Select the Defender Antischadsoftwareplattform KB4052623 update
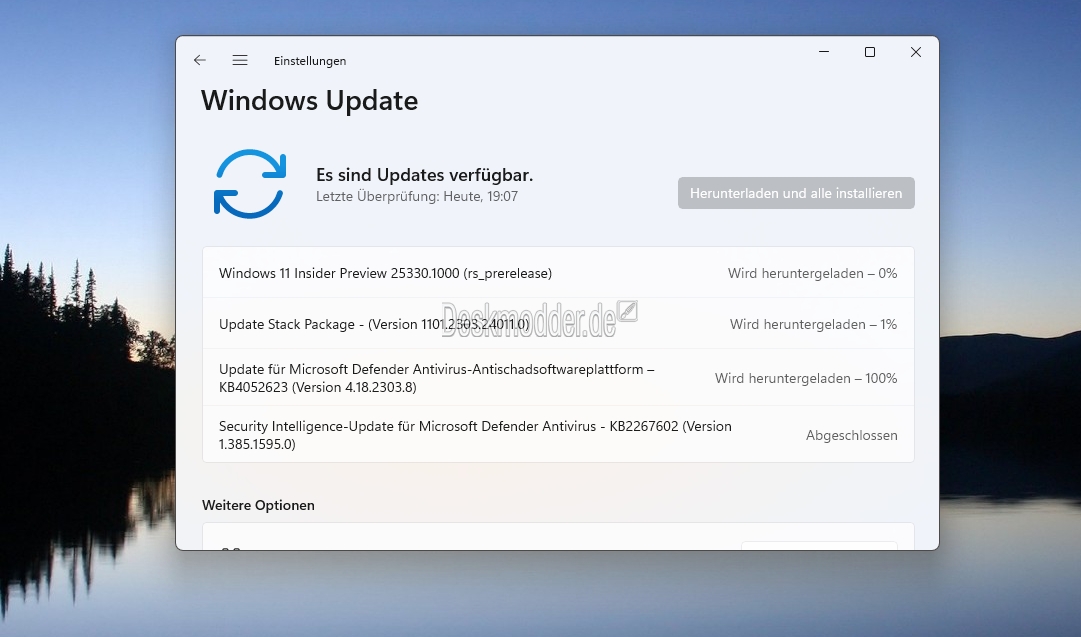This screenshot has width=1081, height=637. point(558,378)
